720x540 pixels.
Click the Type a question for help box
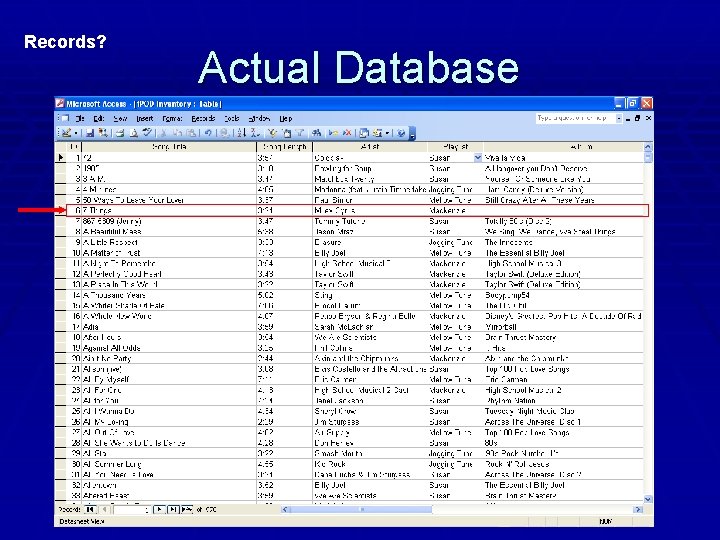point(575,118)
